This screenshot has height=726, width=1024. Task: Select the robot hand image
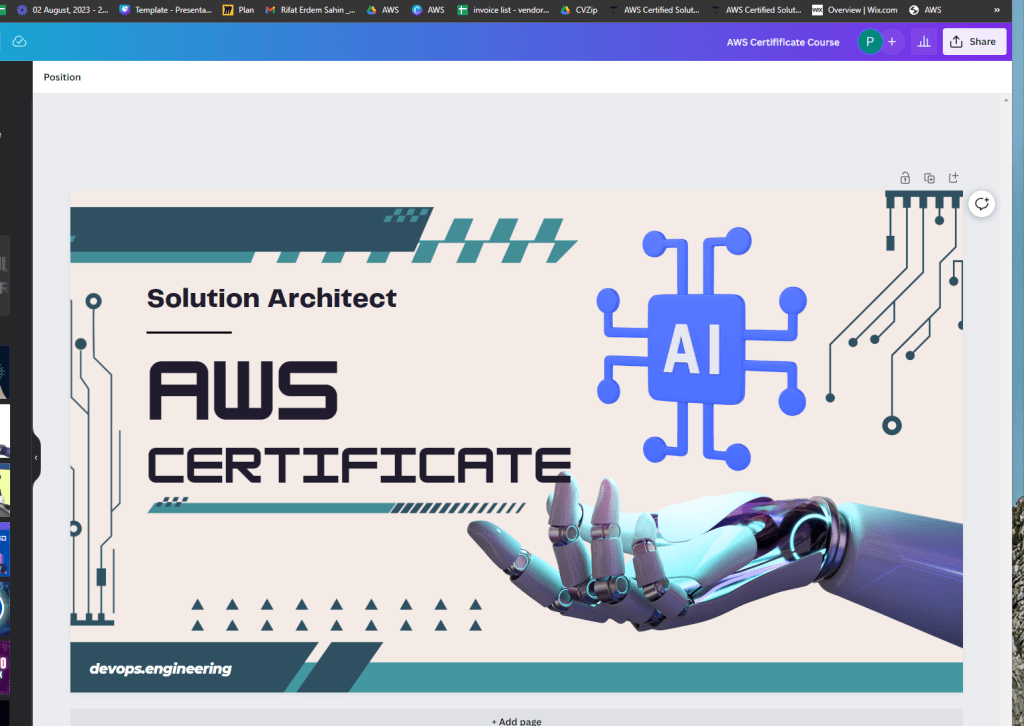point(714,561)
